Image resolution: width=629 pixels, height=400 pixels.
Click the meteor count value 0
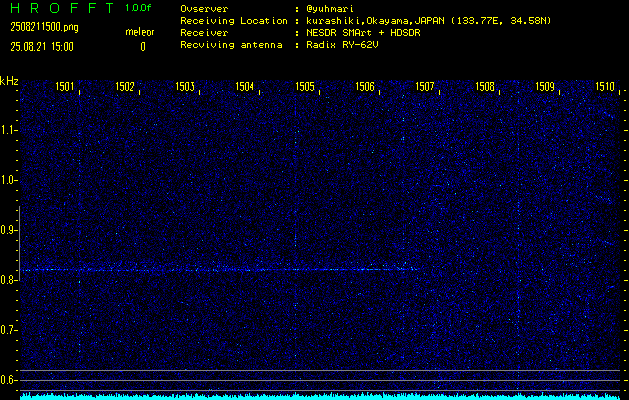click(143, 47)
